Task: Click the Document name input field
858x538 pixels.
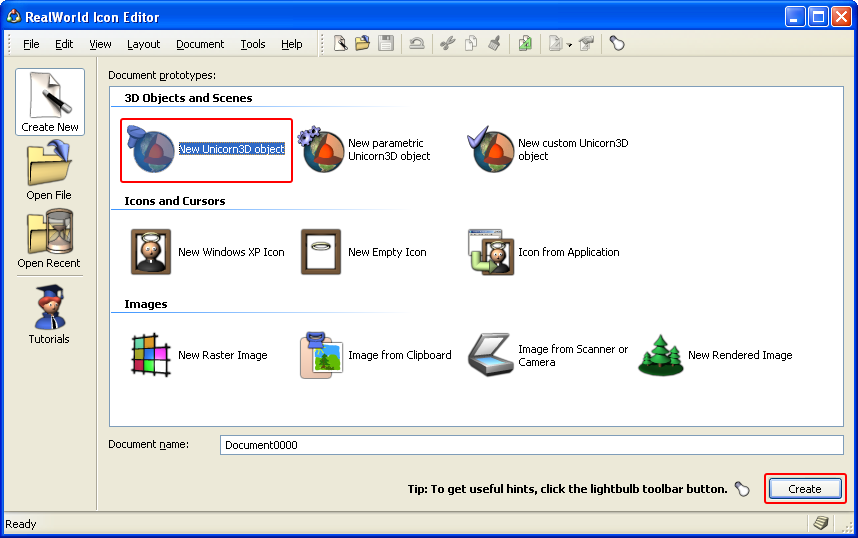Action: (531, 445)
